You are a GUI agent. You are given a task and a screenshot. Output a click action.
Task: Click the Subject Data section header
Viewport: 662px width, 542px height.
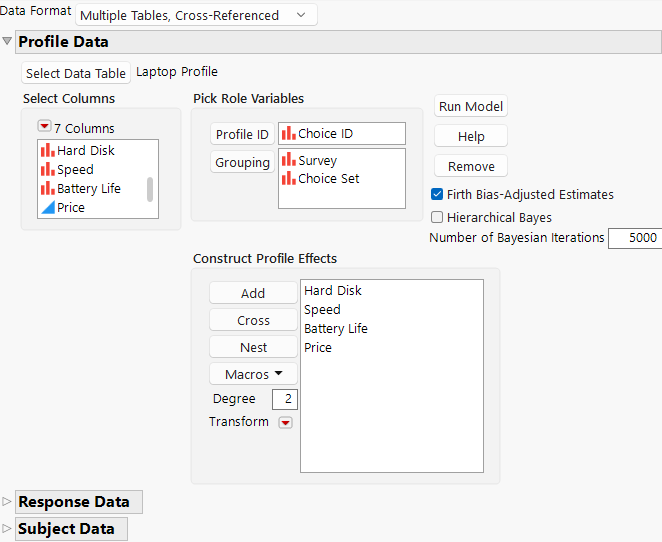(71, 529)
